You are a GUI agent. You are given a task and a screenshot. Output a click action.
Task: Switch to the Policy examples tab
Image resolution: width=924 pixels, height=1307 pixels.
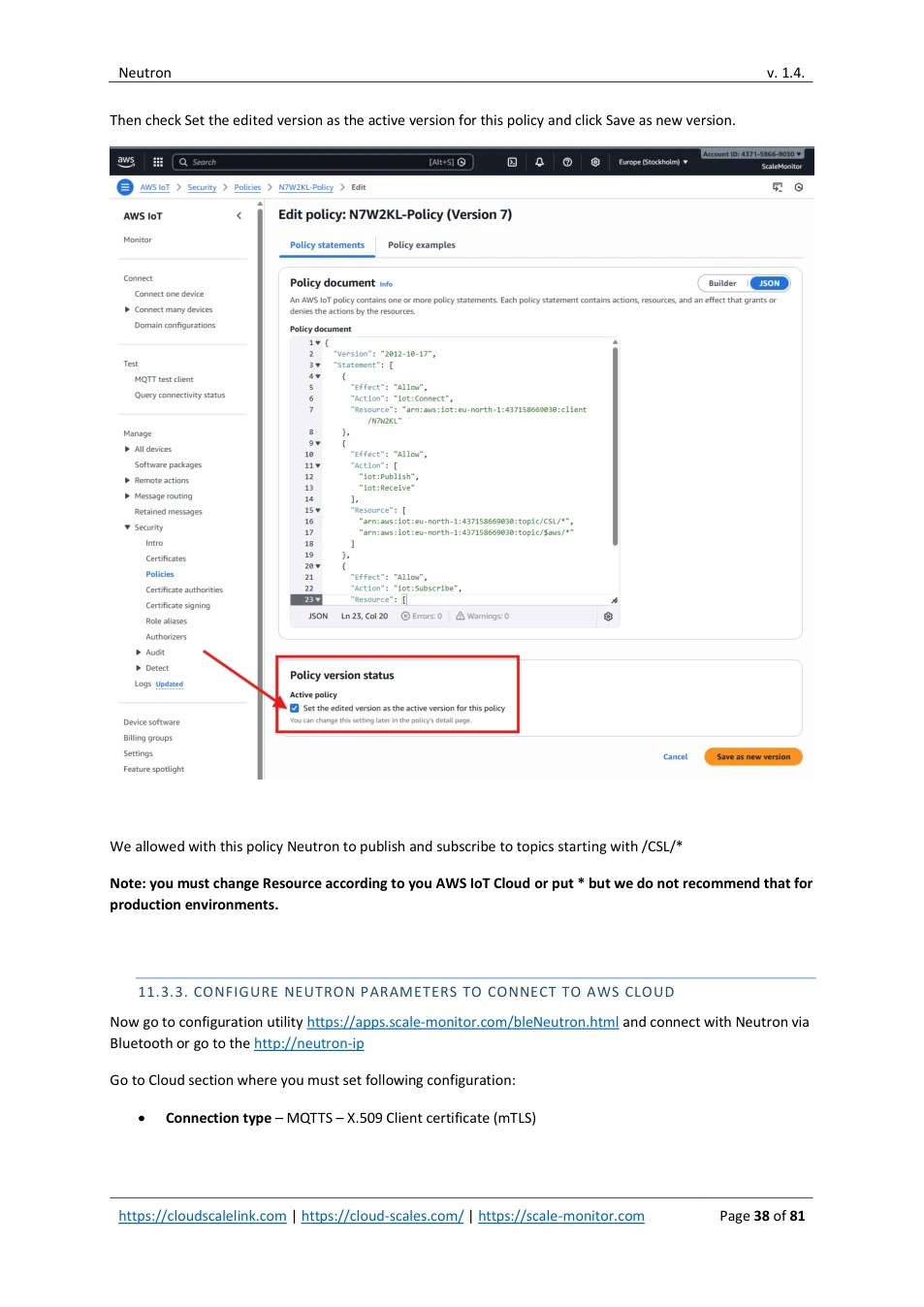(422, 245)
